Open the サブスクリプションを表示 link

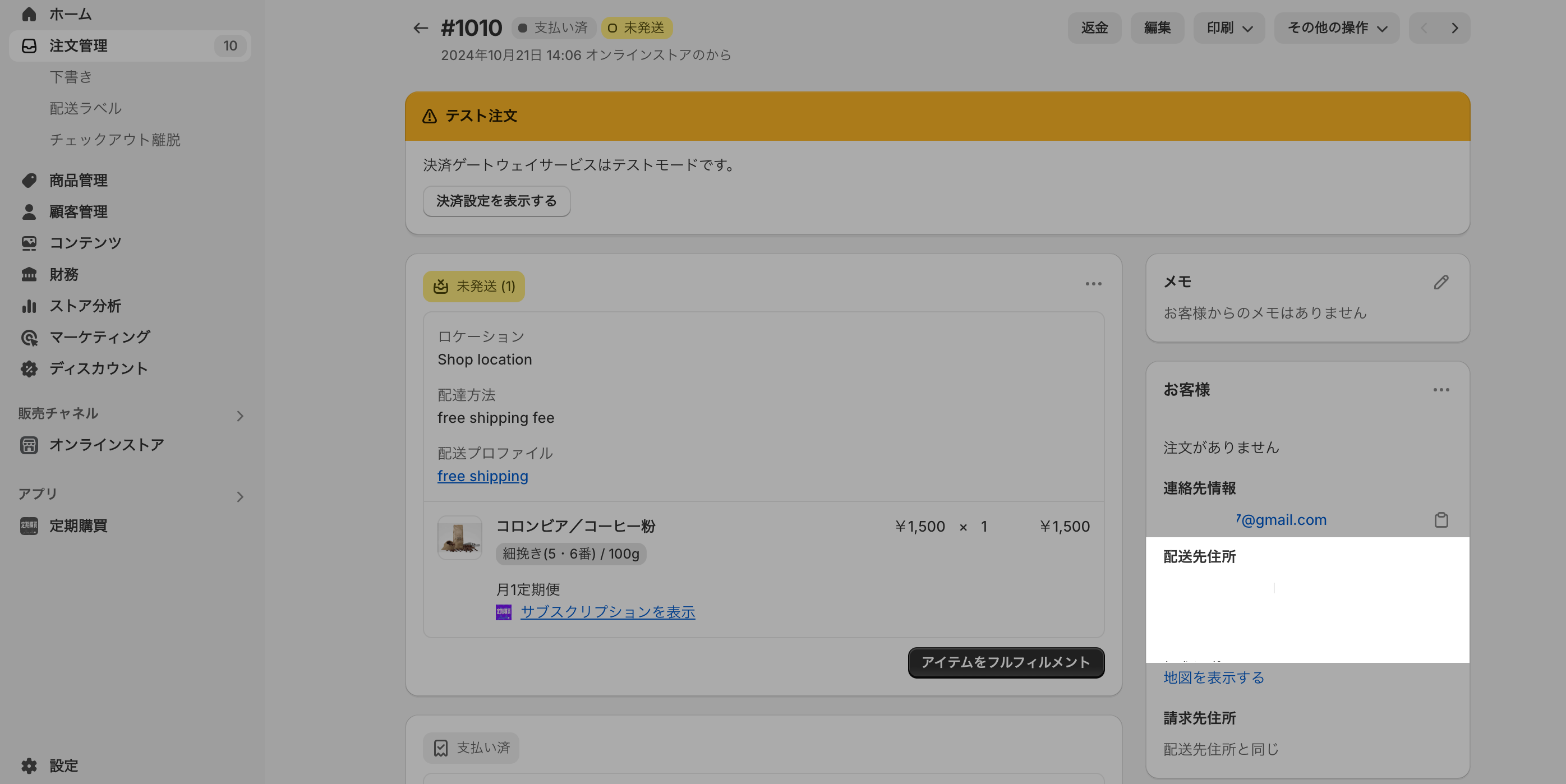point(607,612)
